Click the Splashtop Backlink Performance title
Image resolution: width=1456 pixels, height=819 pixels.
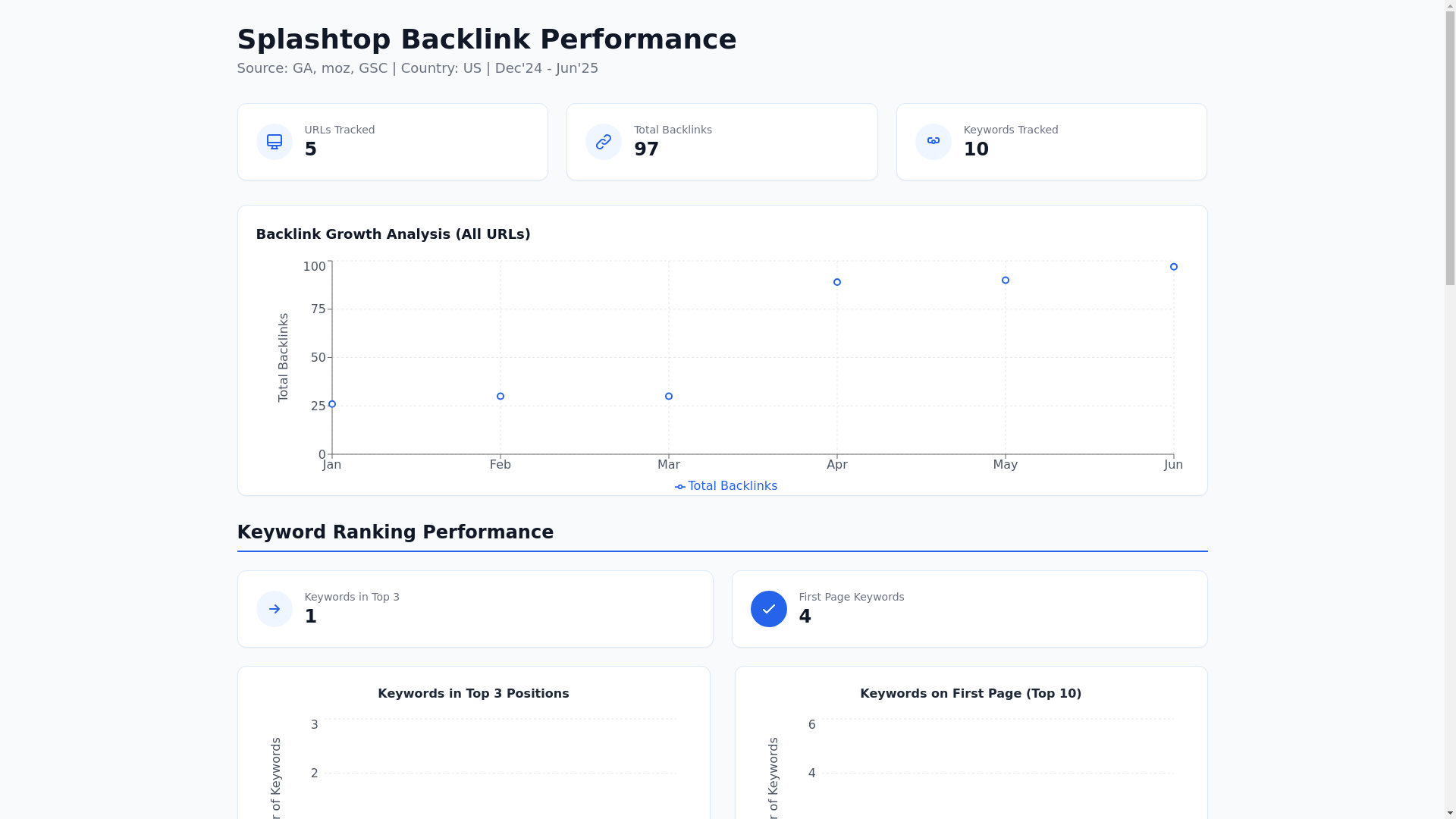[x=487, y=39]
